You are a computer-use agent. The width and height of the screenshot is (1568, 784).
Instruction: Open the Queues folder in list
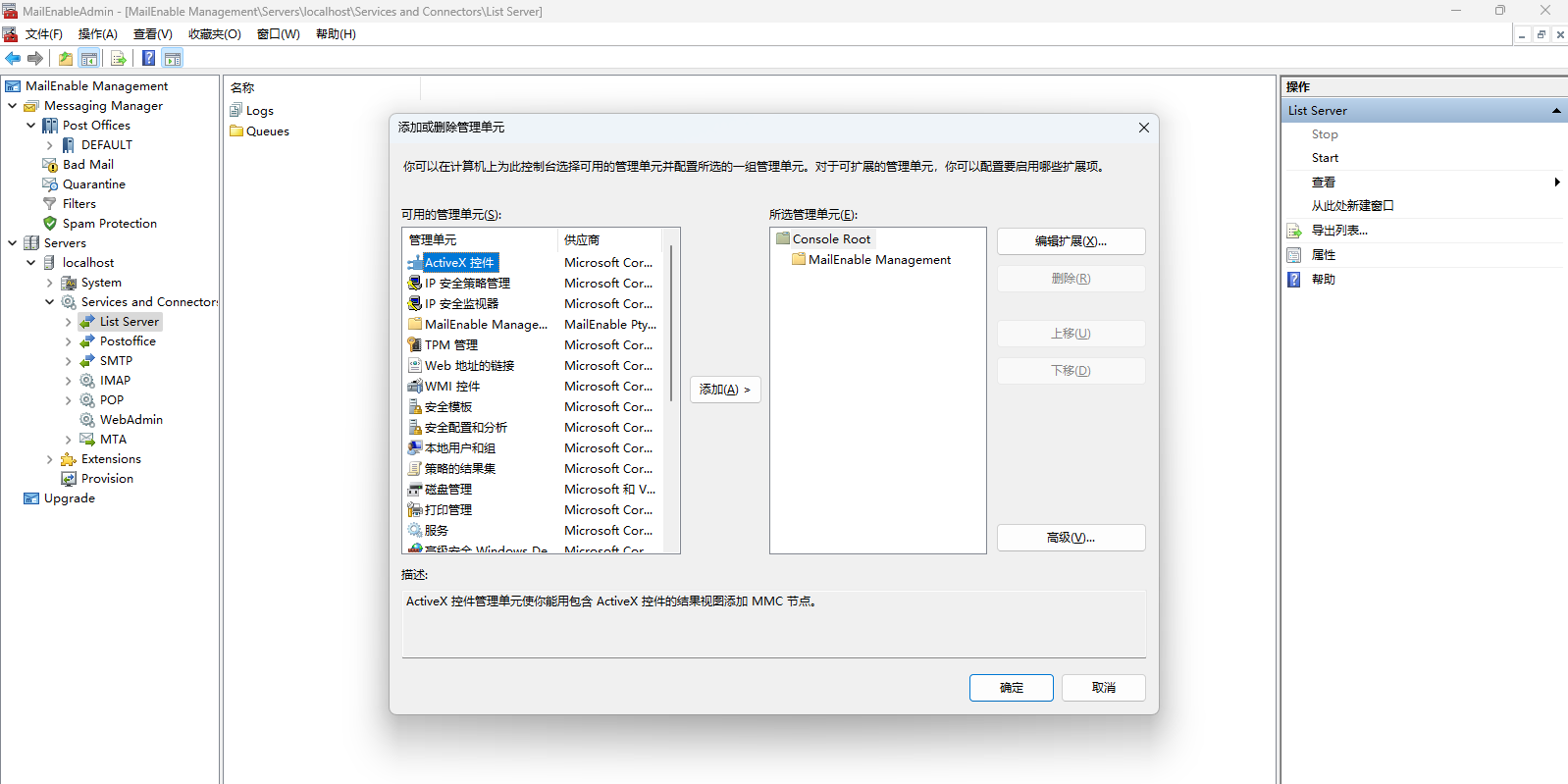[x=259, y=131]
